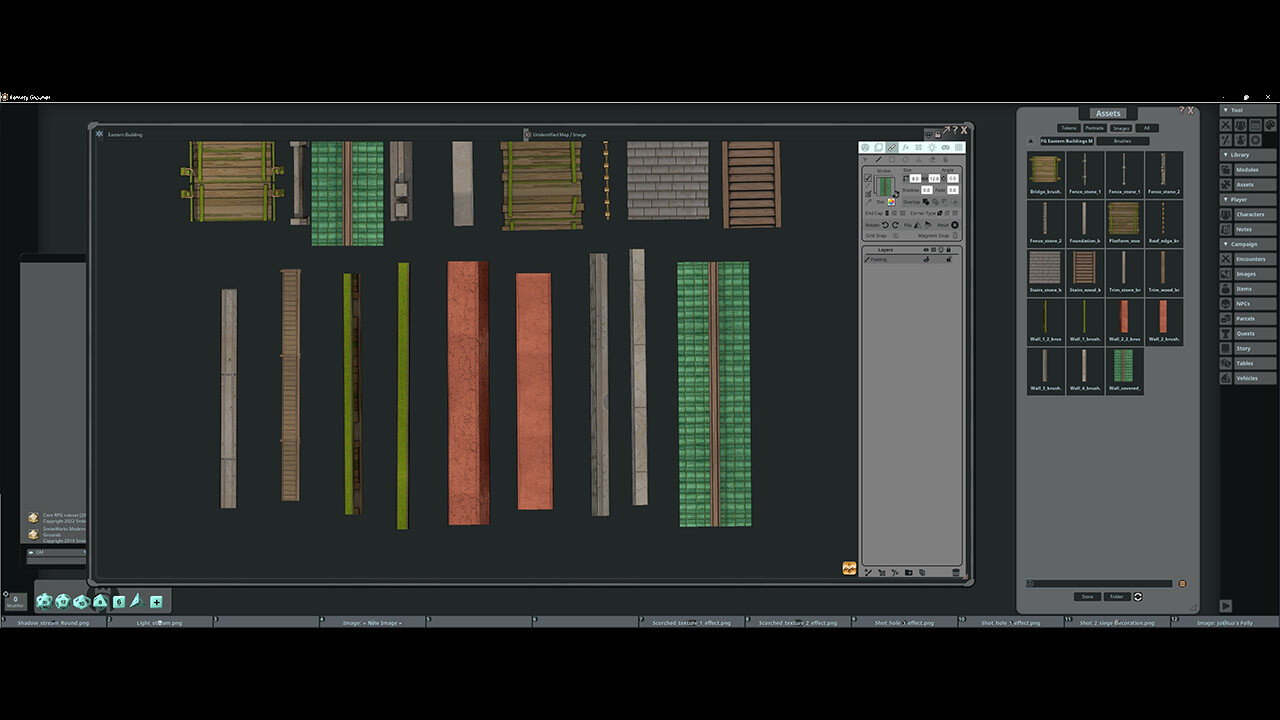Open the Tile color swatch in stroke options
The width and height of the screenshot is (1280, 720).
[x=891, y=202]
